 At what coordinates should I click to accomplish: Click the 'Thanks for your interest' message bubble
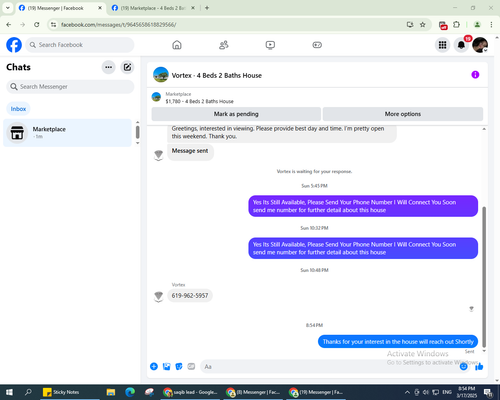click(x=398, y=342)
